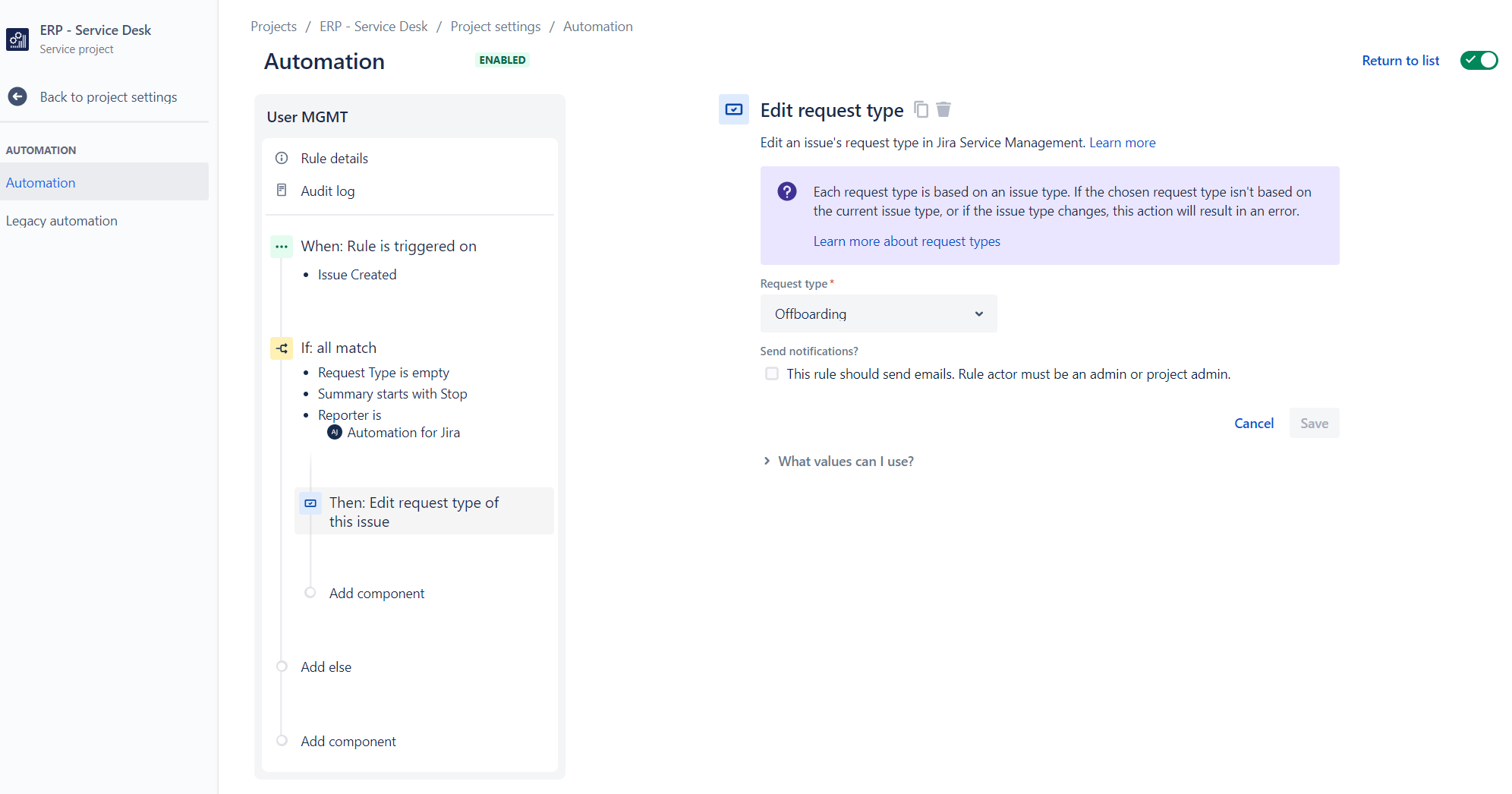Select the If condition branch icon
1512x794 pixels.
coord(282,348)
